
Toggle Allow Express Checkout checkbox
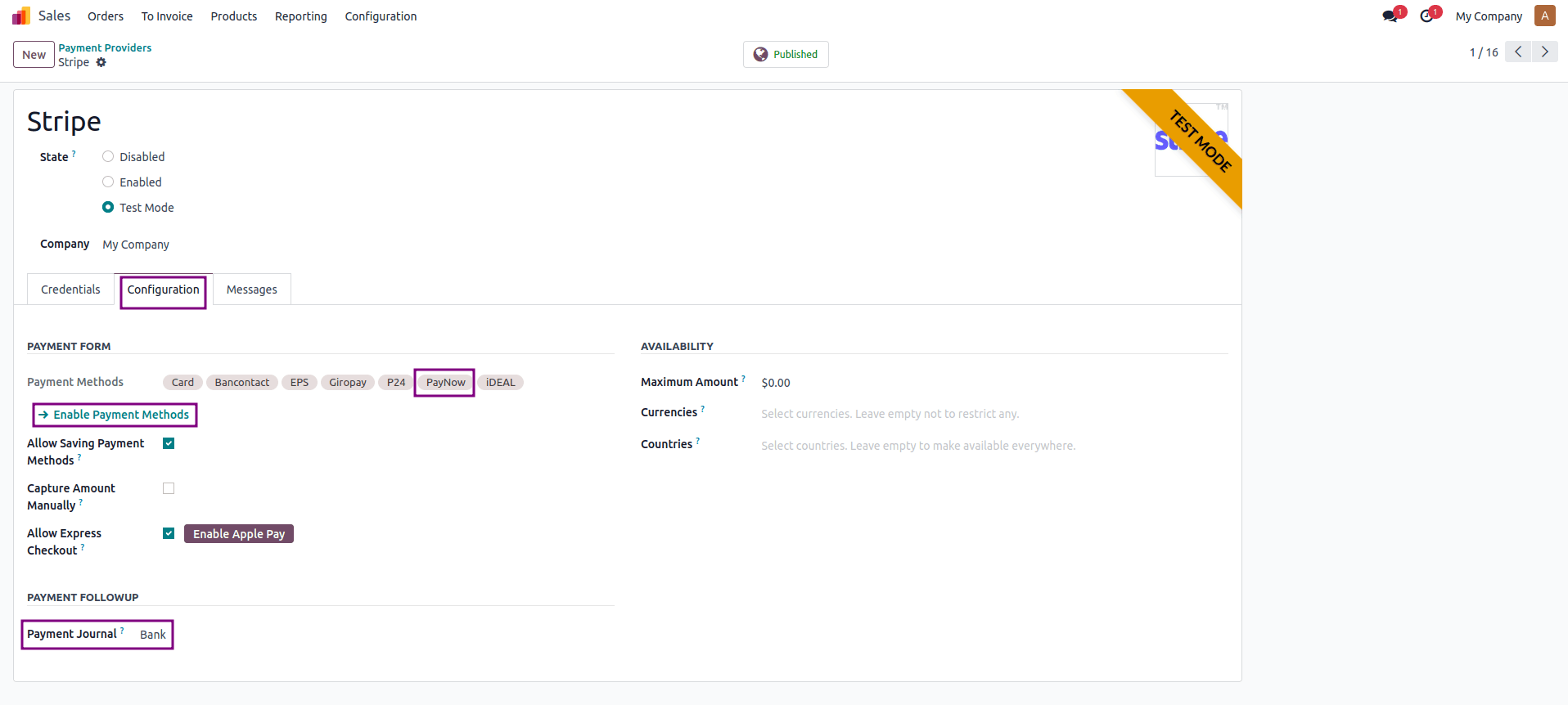169,533
